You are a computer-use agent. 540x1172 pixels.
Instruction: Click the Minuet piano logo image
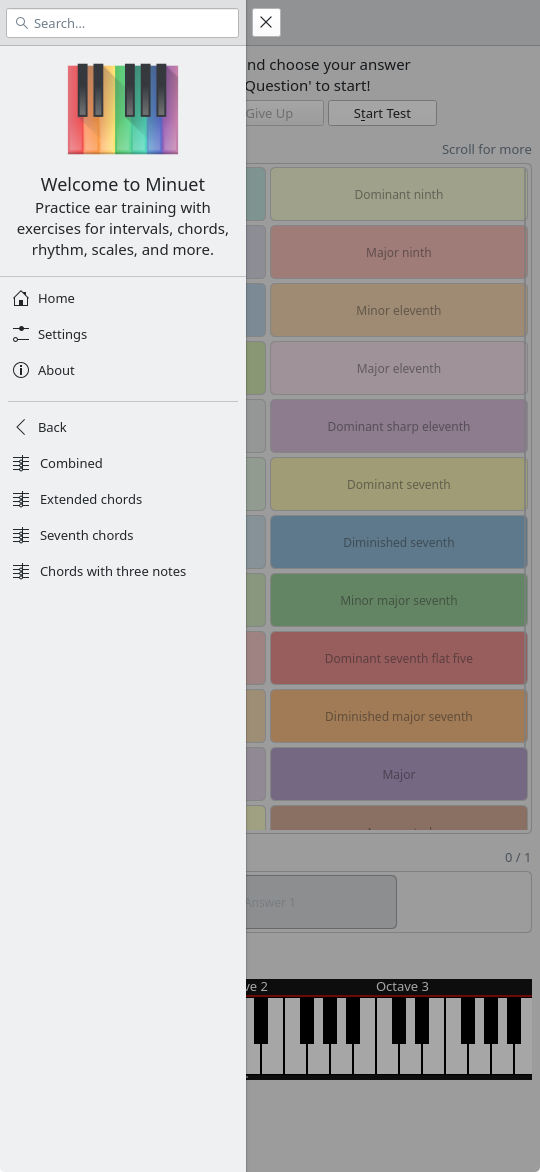tap(123, 109)
